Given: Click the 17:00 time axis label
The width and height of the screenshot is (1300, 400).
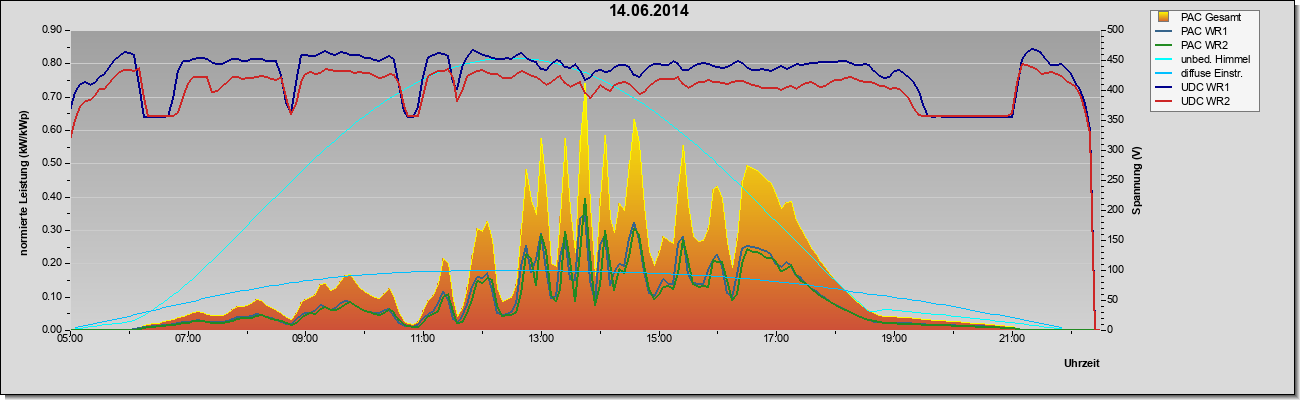Looking at the screenshot, I should pos(776,339).
